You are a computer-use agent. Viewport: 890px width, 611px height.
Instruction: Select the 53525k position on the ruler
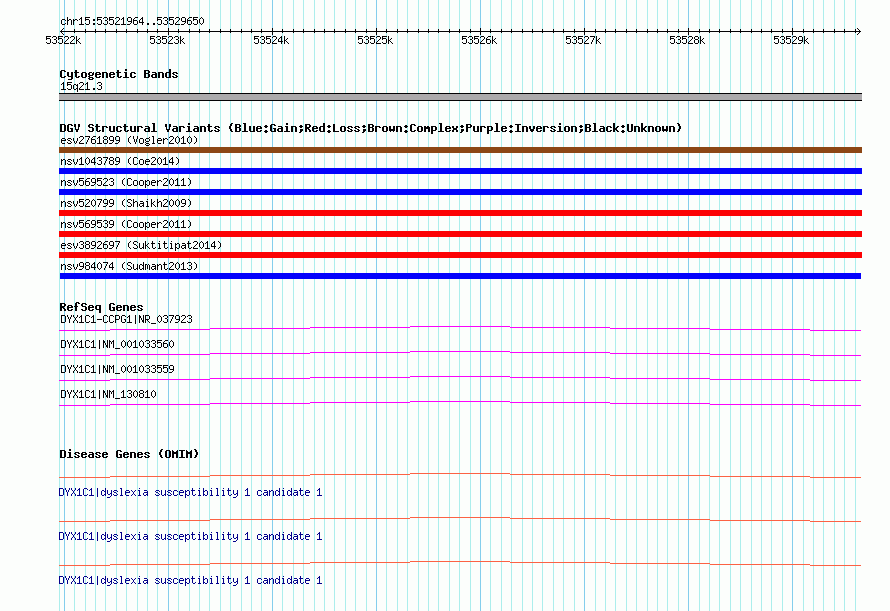point(375,41)
